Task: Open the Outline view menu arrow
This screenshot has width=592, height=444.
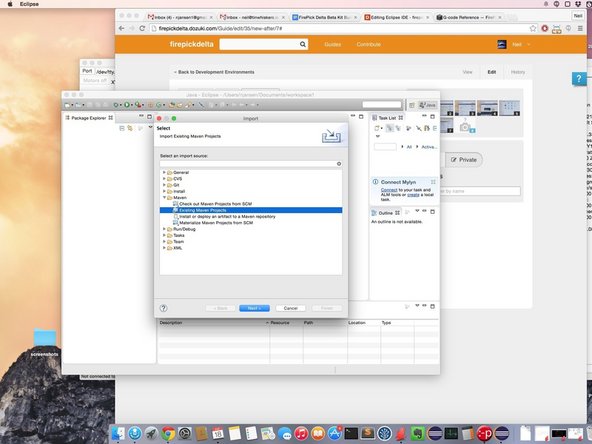Action: 417,211
